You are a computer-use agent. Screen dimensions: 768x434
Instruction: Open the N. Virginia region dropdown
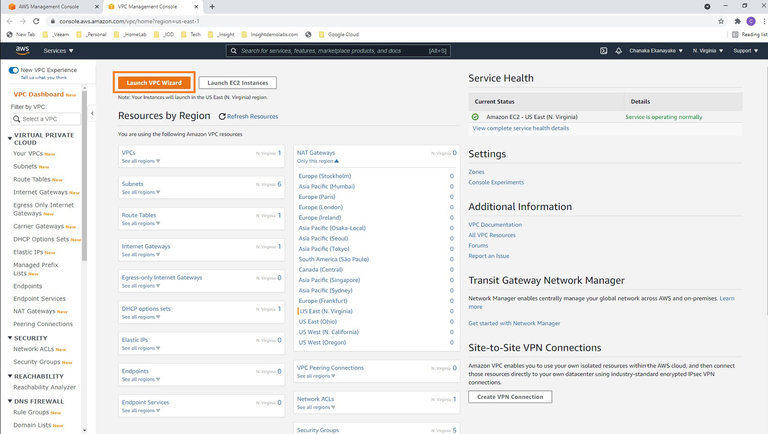[708, 50]
